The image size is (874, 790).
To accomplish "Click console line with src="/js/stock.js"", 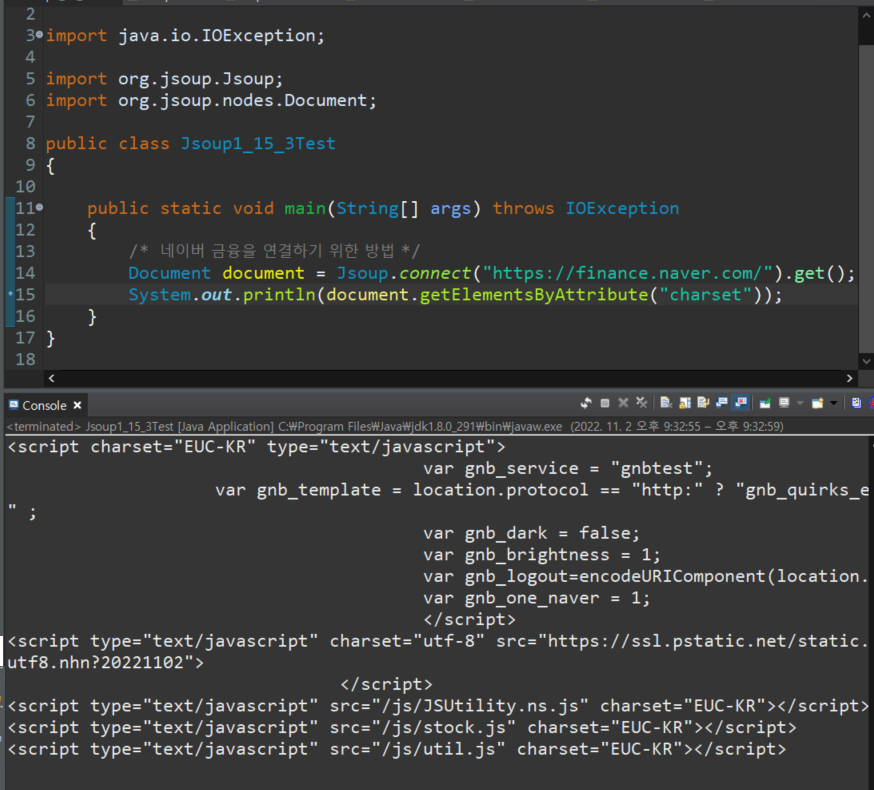I will (401, 728).
